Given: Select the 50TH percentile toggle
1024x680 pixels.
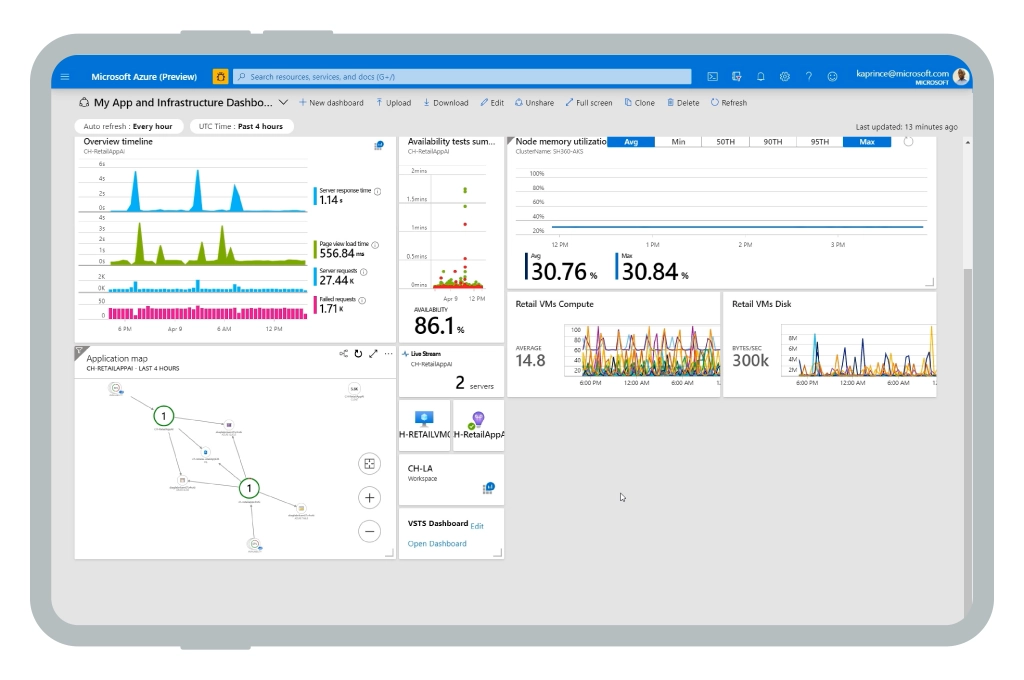Looking at the screenshot, I should [726, 142].
